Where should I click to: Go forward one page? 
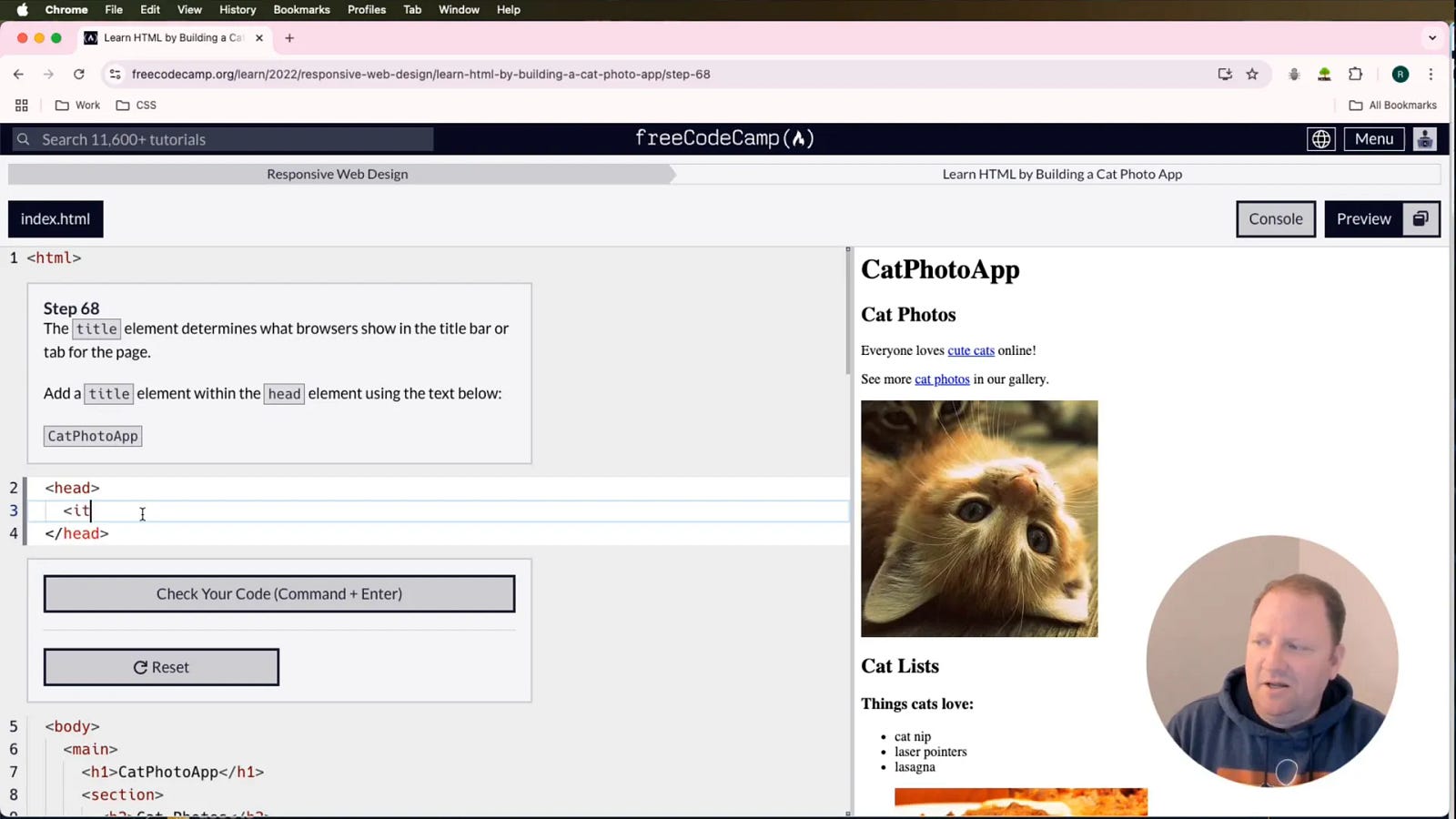pyautogui.click(x=48, y=74)
